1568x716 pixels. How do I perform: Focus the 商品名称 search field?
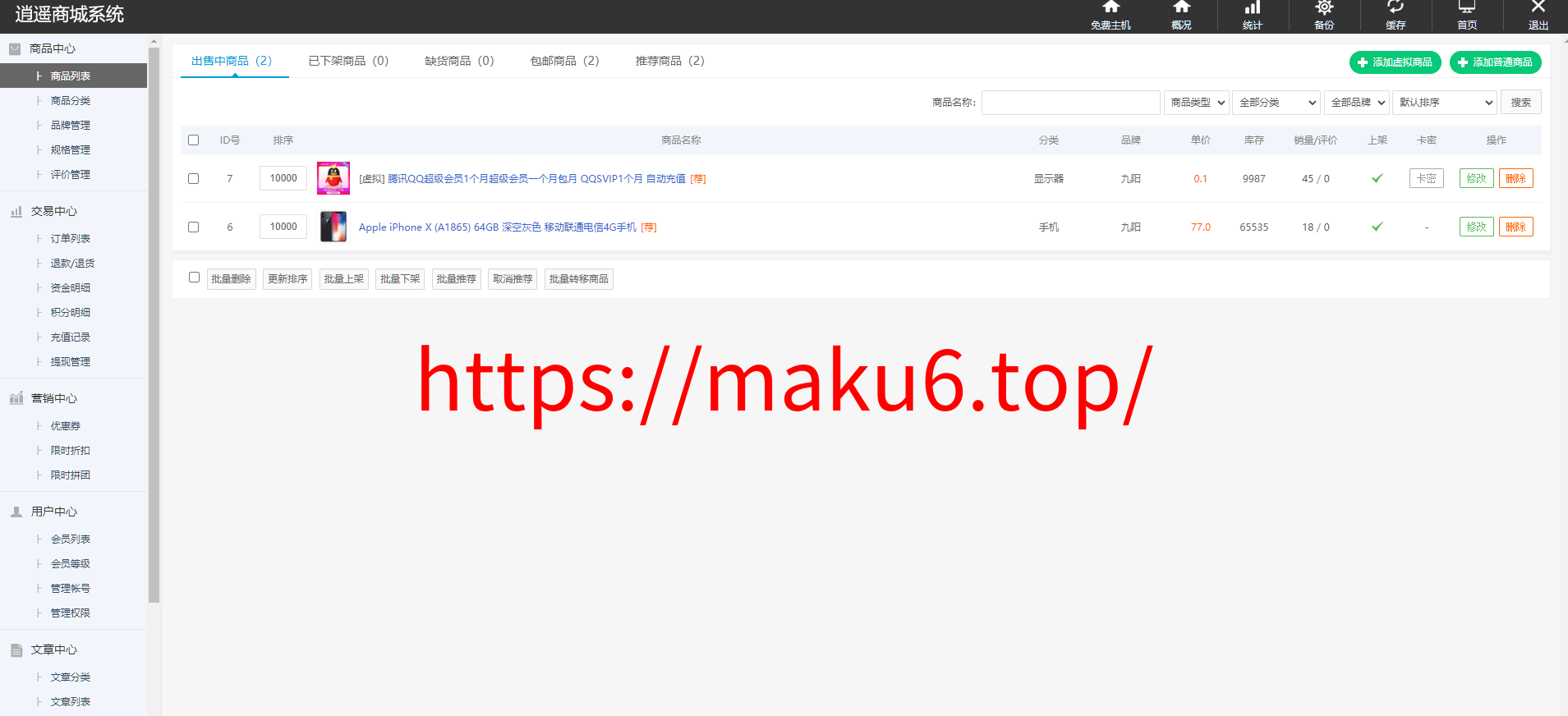click(1071, 103)
